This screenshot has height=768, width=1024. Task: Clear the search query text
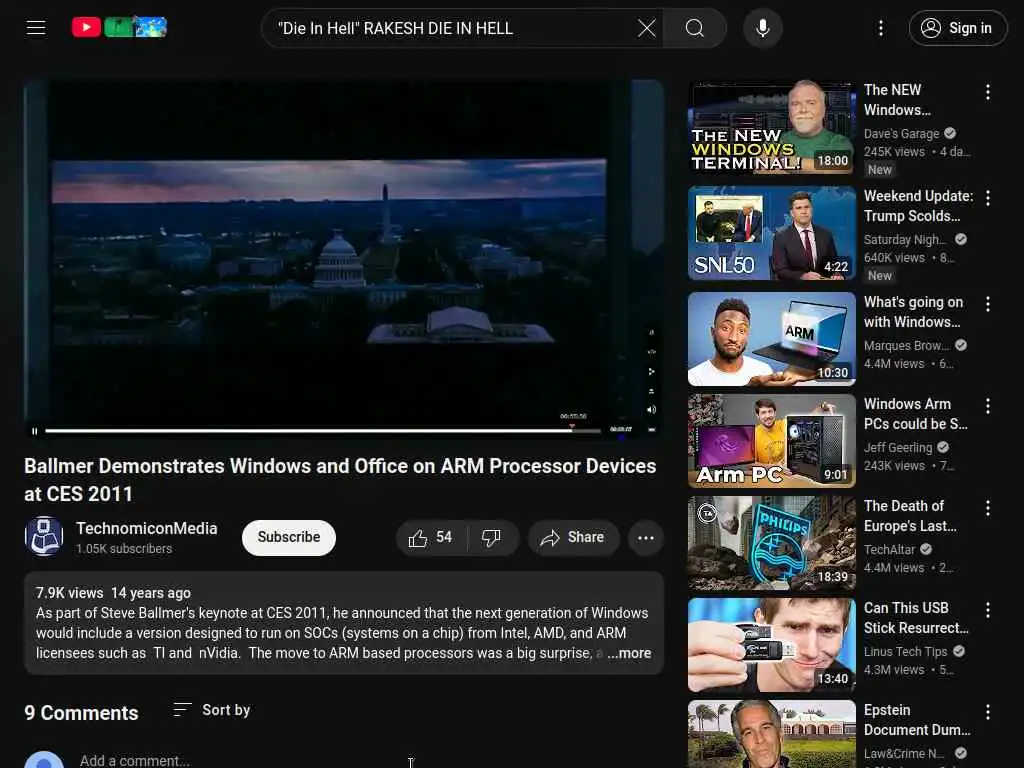pos(647,28)
